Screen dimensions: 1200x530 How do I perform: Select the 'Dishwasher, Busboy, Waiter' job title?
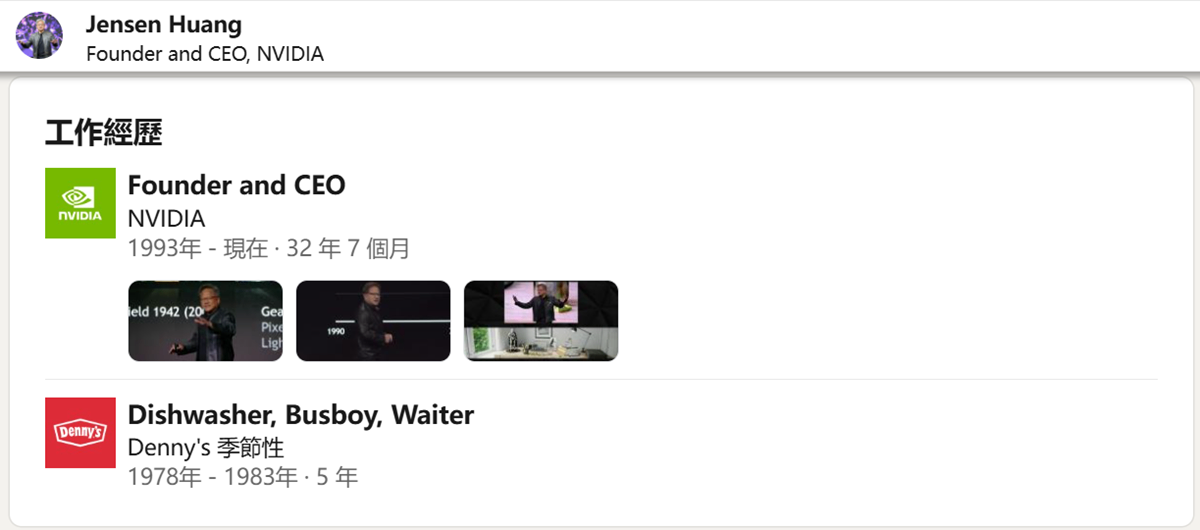301,414
